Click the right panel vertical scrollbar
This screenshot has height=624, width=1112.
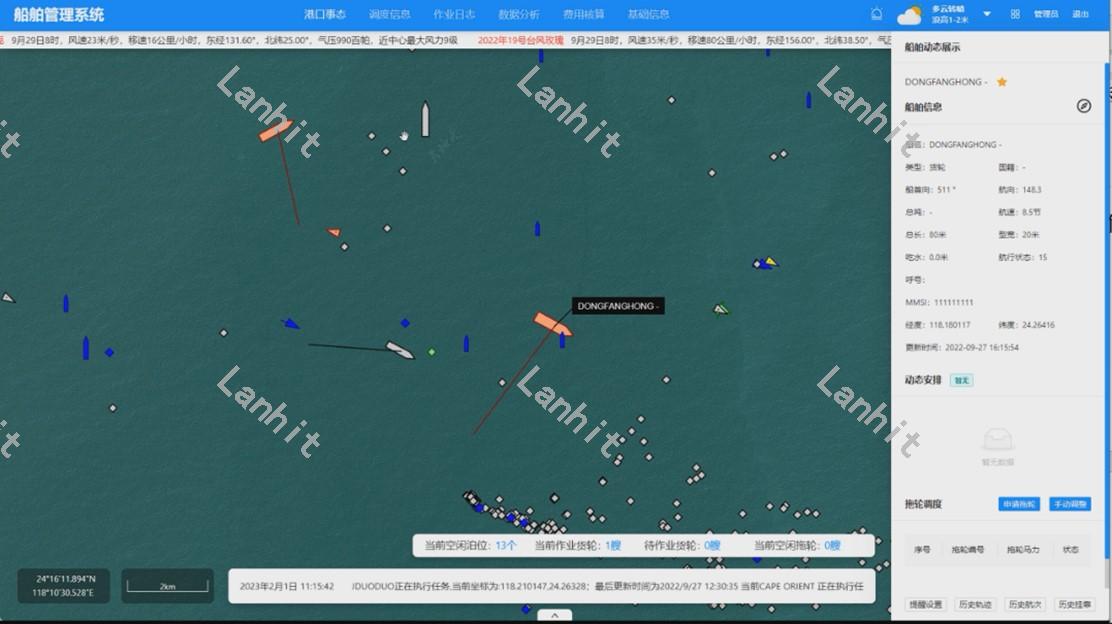[x=1107, y=300]
